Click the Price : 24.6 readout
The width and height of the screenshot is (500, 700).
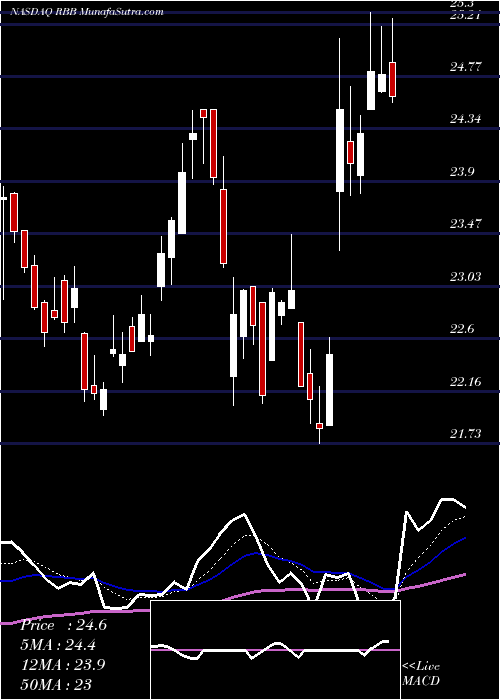(63, 625)
